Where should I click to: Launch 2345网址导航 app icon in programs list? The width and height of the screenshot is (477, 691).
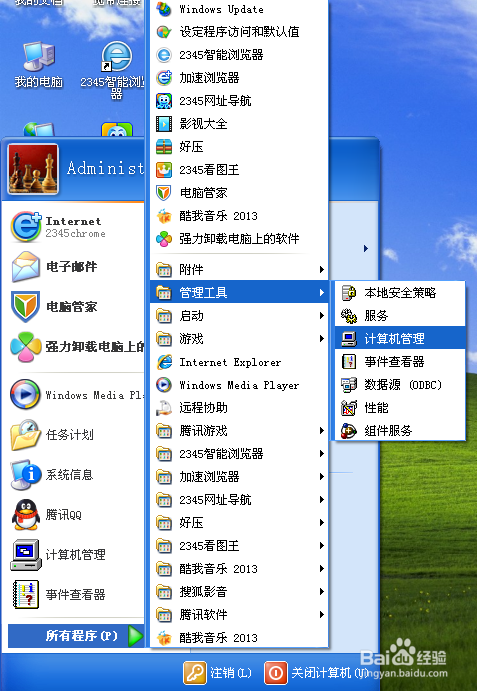click(164, 101)
